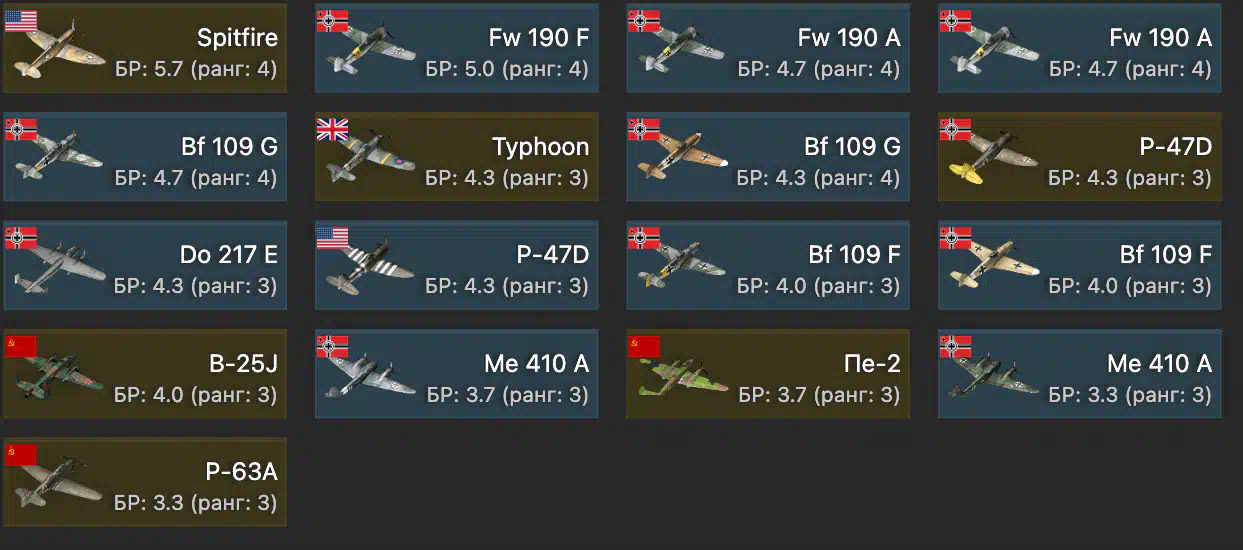This screenshot has height=550, width=1243.
Task: Click the Soviet flag on the P-63A card
Action: coord(21,454)
